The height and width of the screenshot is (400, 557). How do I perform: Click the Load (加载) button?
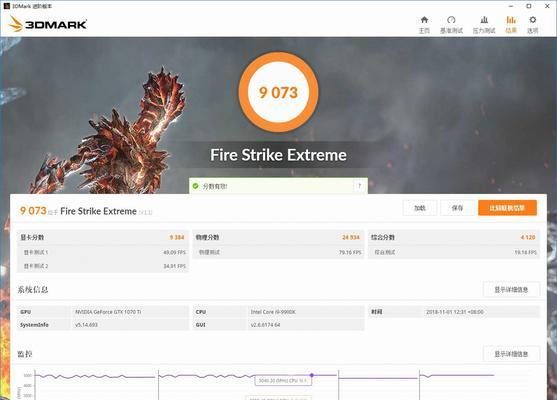pos(420,208)
